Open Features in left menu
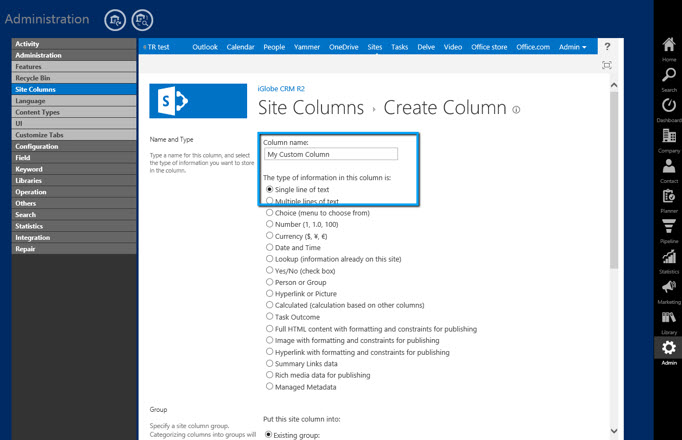 74,67
